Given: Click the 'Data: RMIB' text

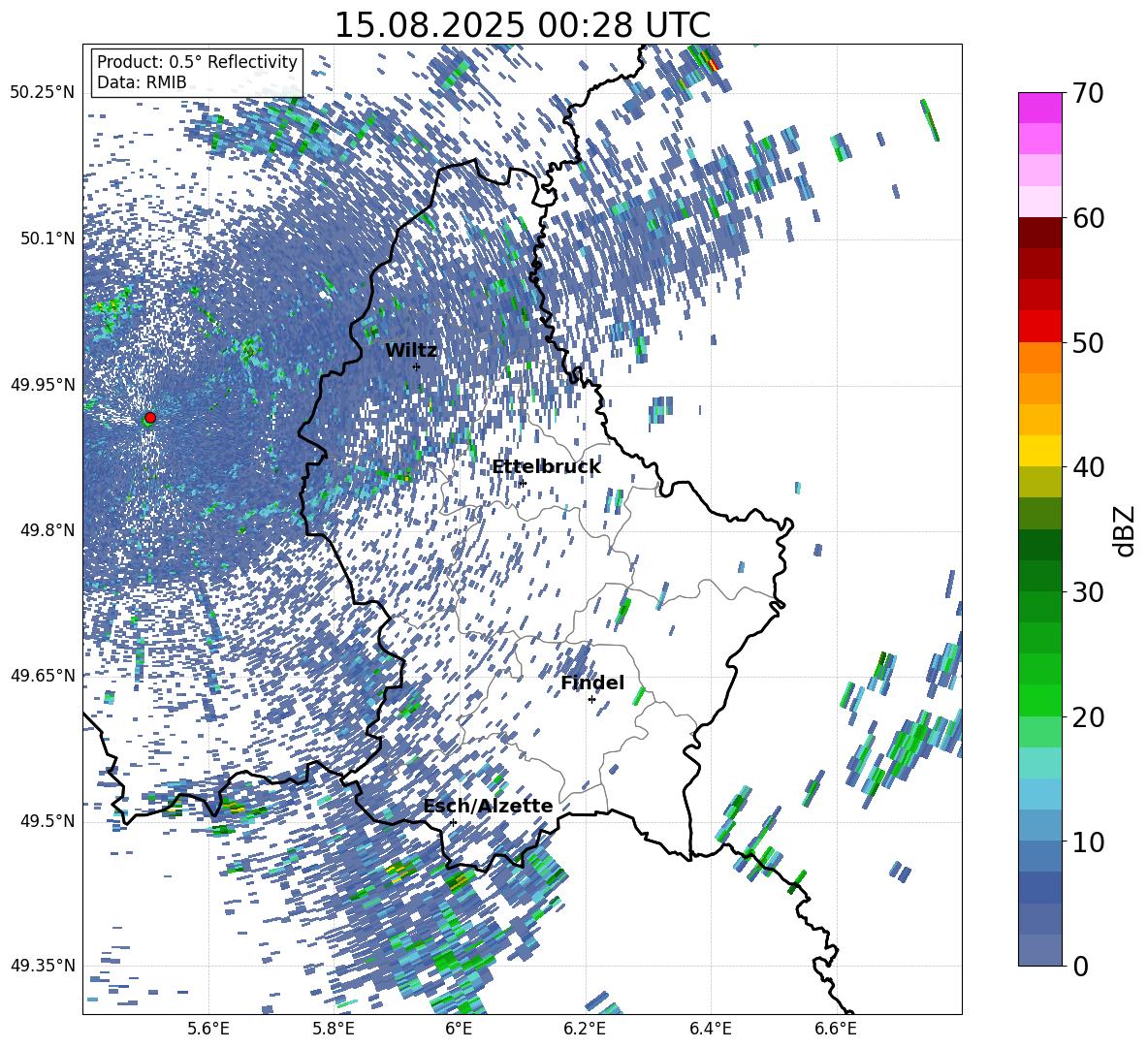Looking at the screenshot, I should pyautogui.click(x=142, y=82).
